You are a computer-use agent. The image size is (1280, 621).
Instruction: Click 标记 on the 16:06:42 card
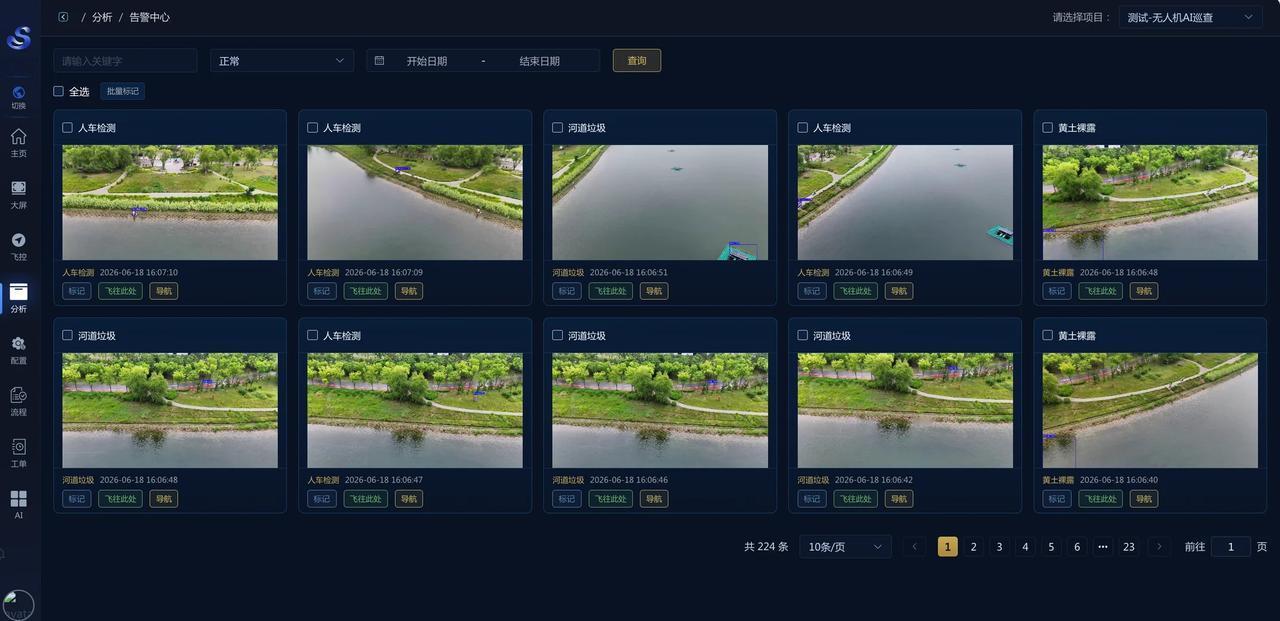(x=811, y=499)
